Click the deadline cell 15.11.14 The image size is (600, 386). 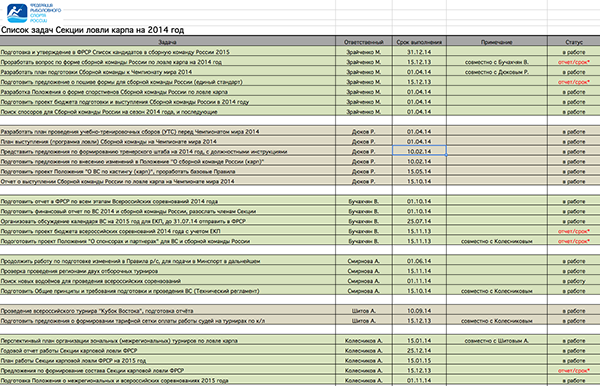click(419, 271)
